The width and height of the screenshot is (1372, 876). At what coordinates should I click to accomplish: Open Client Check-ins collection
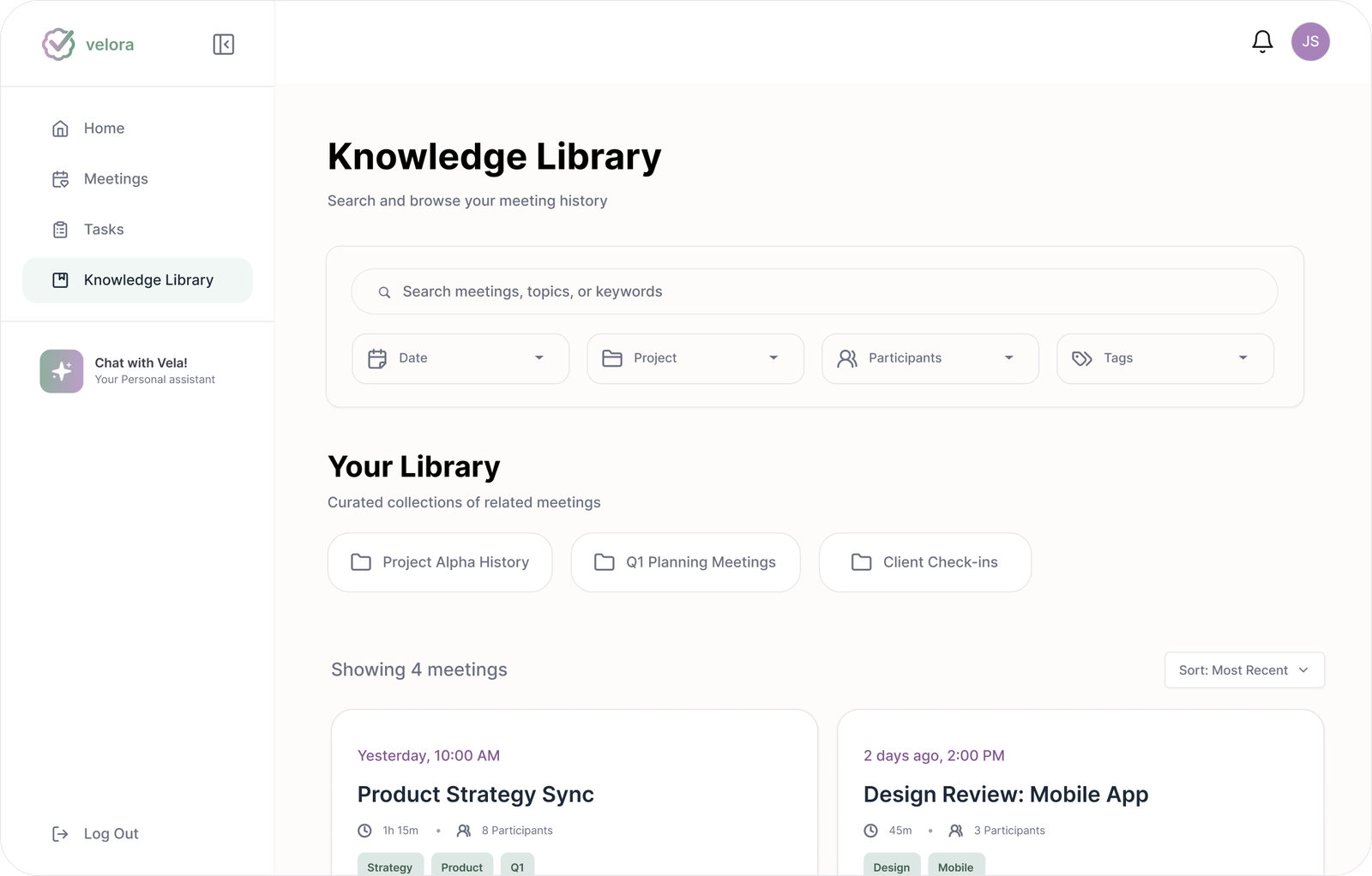925,562
